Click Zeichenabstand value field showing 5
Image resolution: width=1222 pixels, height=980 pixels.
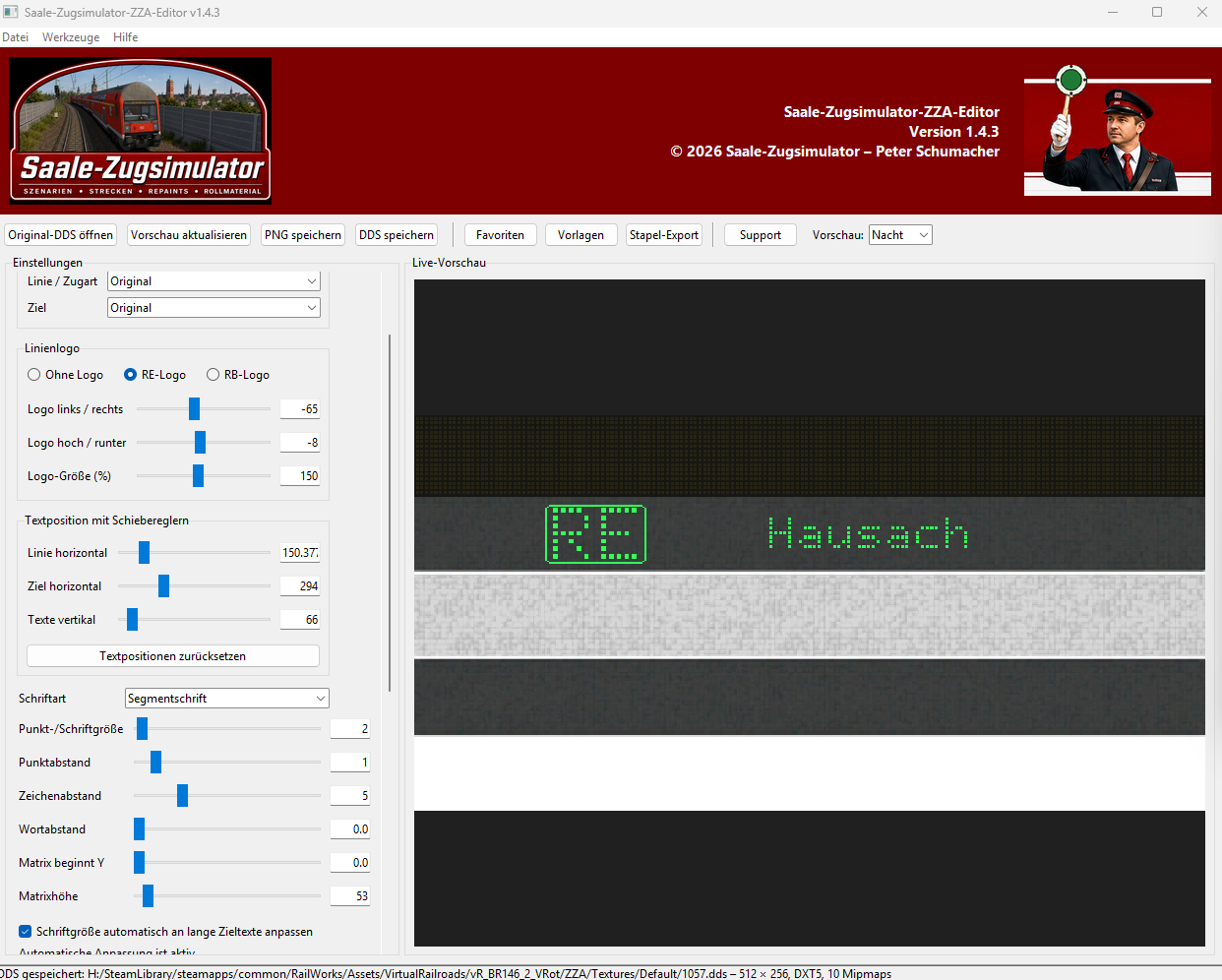[350, 796]
